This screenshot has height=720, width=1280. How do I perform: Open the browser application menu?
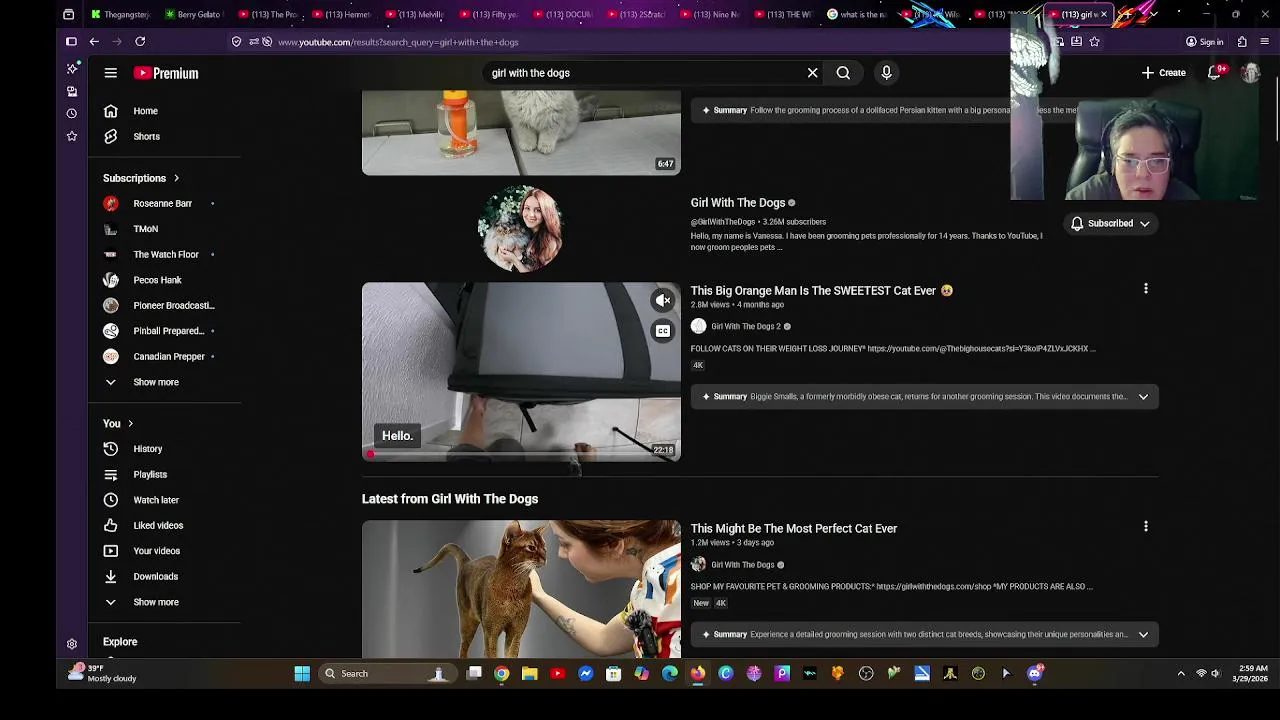[x=1265, y=42]
